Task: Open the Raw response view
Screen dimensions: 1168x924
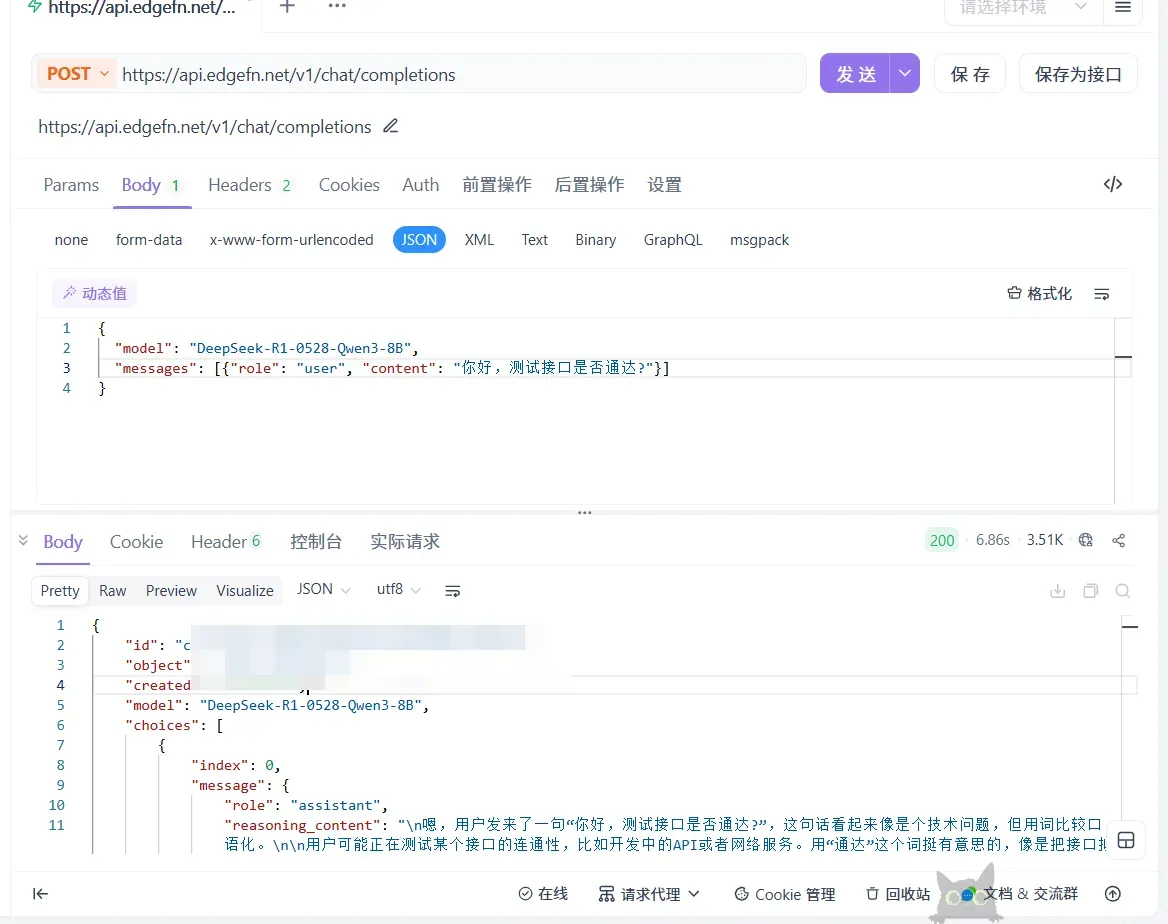Action: [112, 590]
